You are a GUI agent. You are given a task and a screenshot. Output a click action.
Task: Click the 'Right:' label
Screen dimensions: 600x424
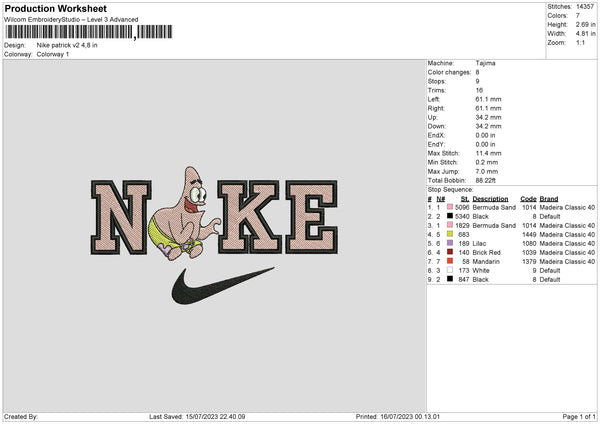point(436,108)
